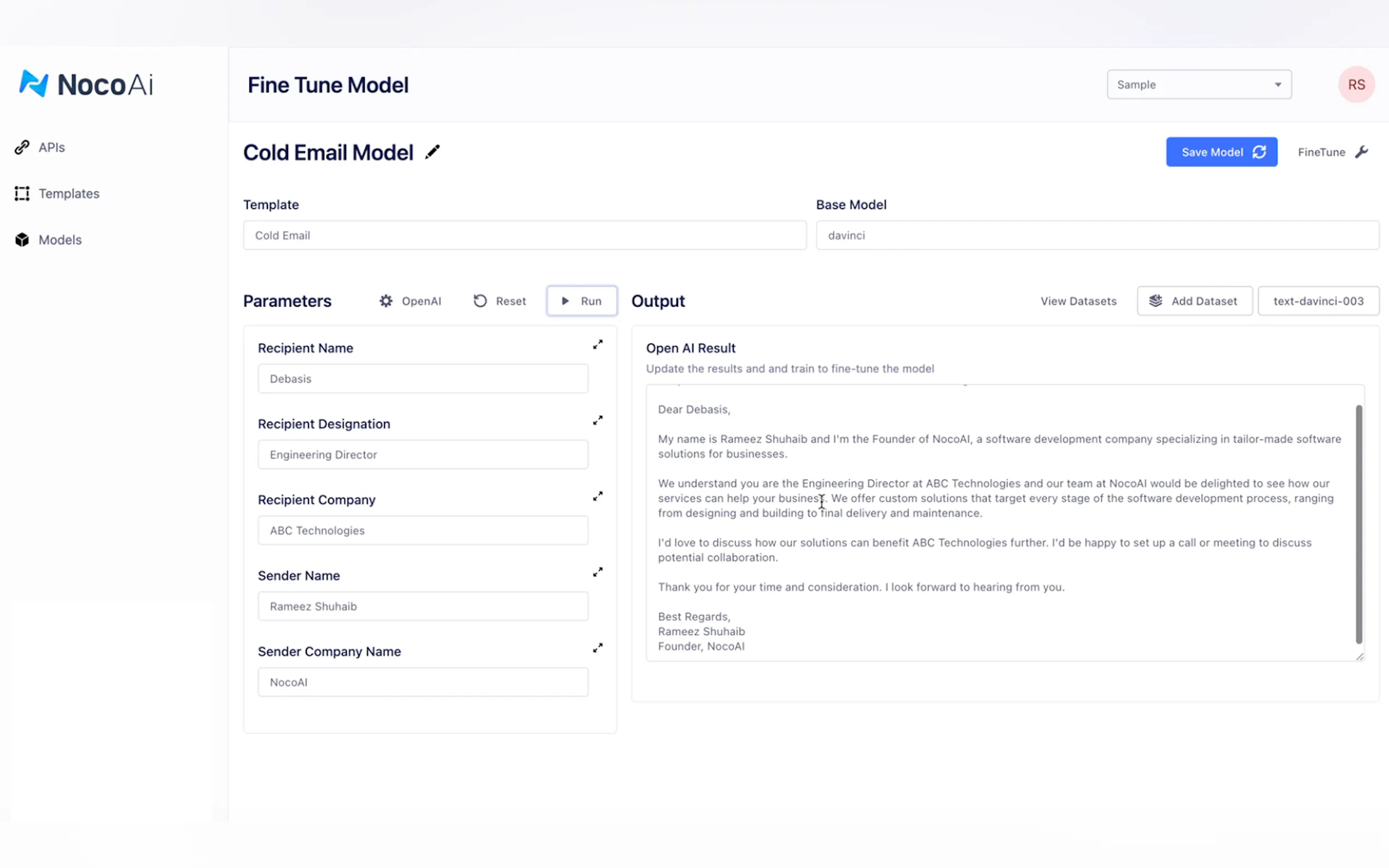Go to Templates in sidebar
The width and height of the screenshot is (1389, 868).
pyautogui.click(x=68, y=193)
